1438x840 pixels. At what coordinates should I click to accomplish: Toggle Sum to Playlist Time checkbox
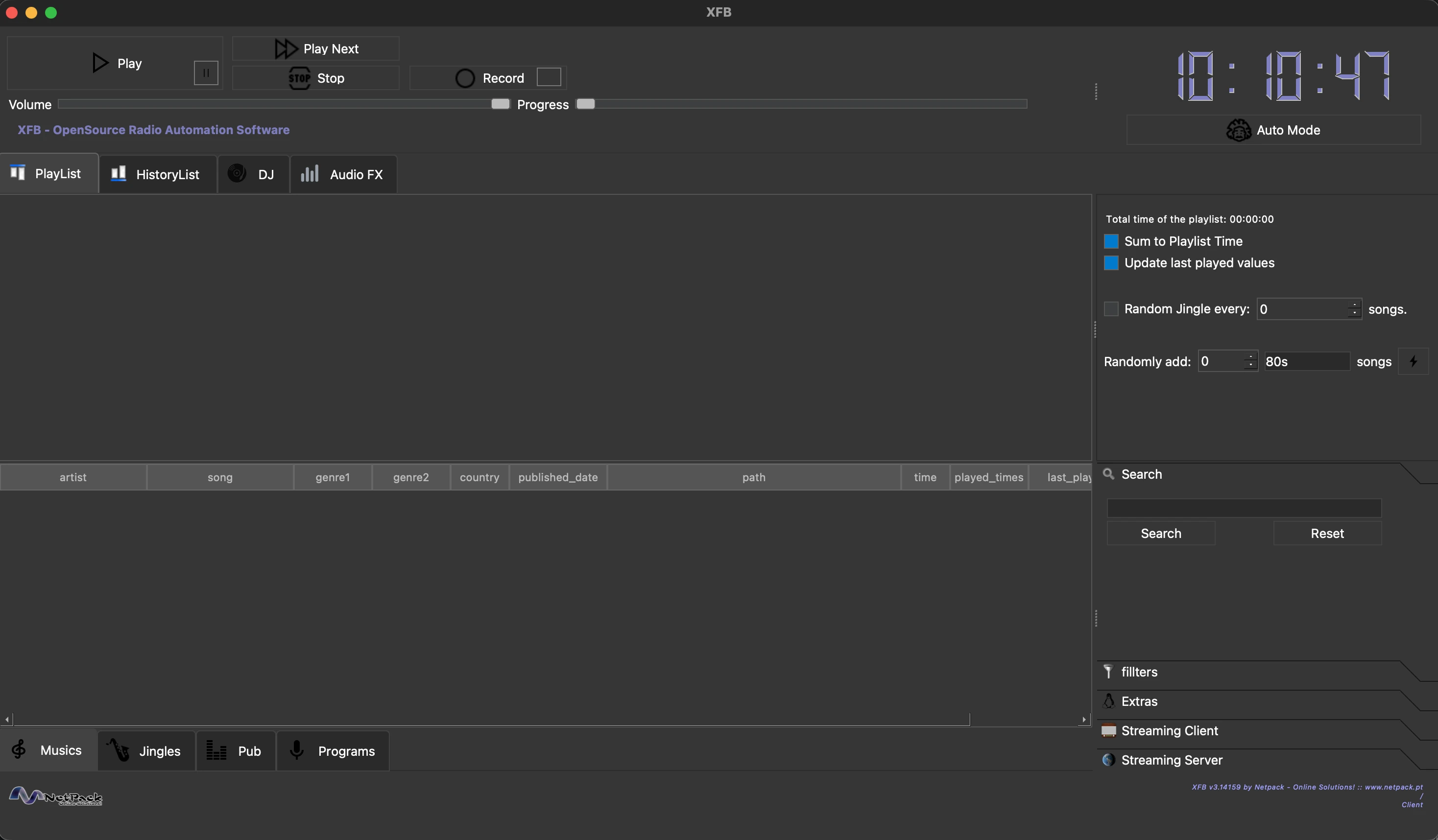[x=1111, y=241]
